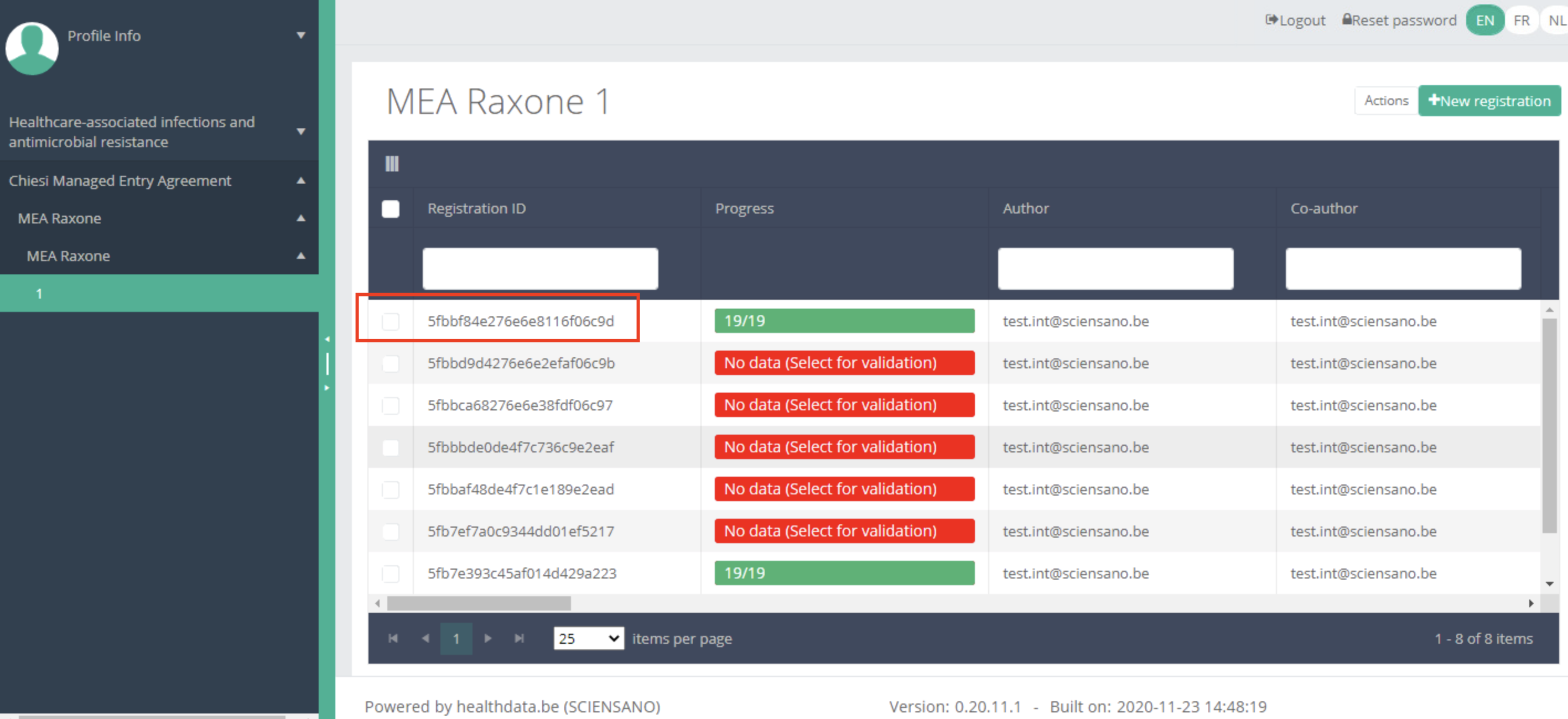Click 19/19 progress bar of first row
Screen dimensions: 1568x719
click(844, 321)
